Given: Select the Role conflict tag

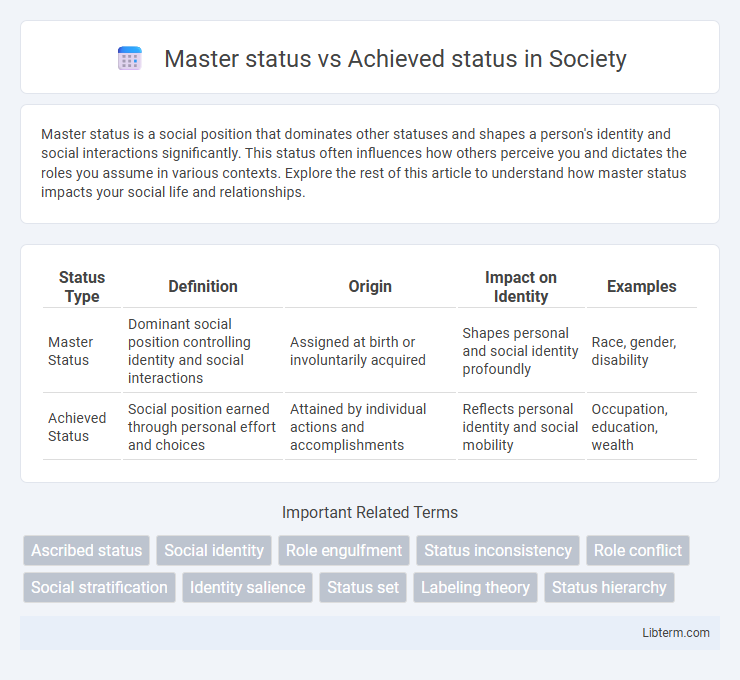Looking at the screenshot, I should (x=638, y=550).
